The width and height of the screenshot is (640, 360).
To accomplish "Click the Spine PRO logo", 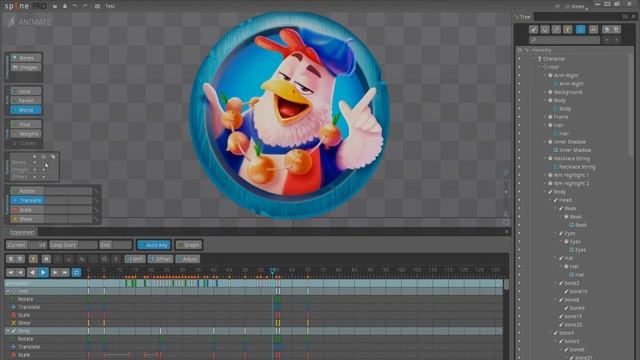I will tap(25, 6).
